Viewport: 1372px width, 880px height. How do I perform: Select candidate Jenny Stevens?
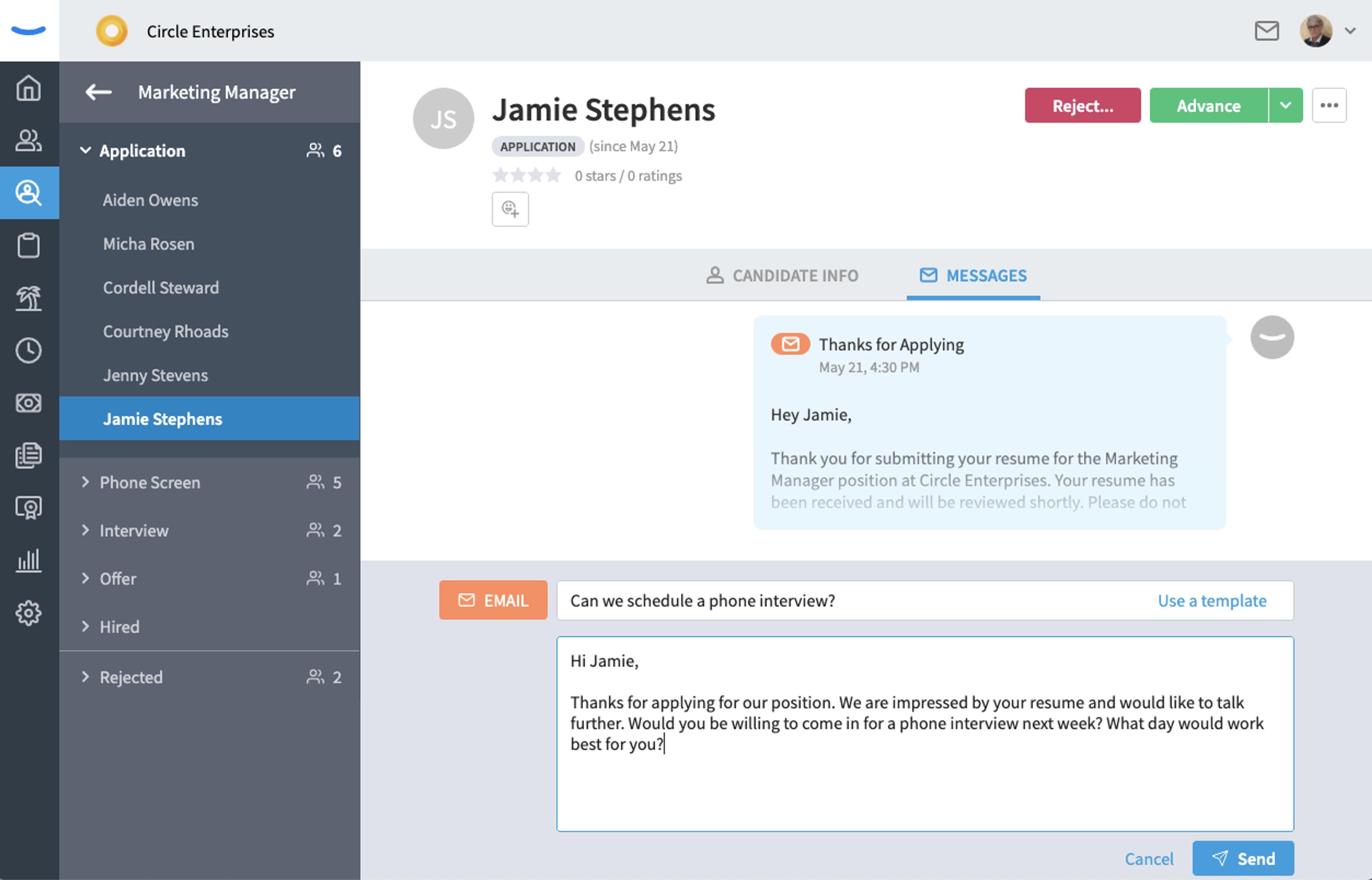209,375
